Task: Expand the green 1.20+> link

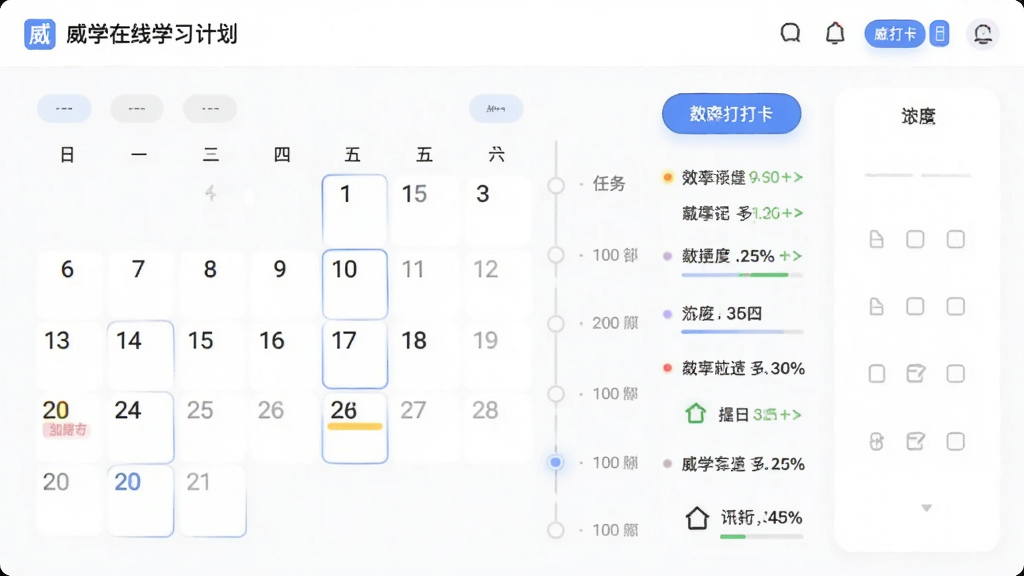Action: 777,213
